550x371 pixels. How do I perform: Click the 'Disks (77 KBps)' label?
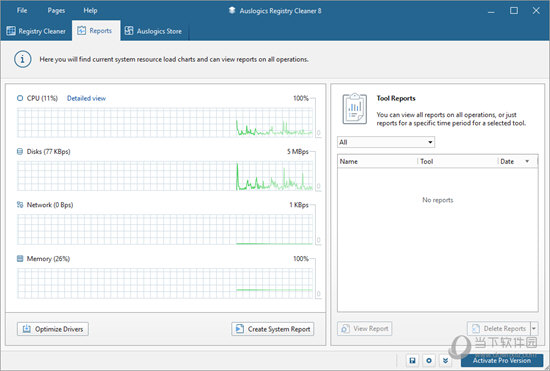(48, 151)
